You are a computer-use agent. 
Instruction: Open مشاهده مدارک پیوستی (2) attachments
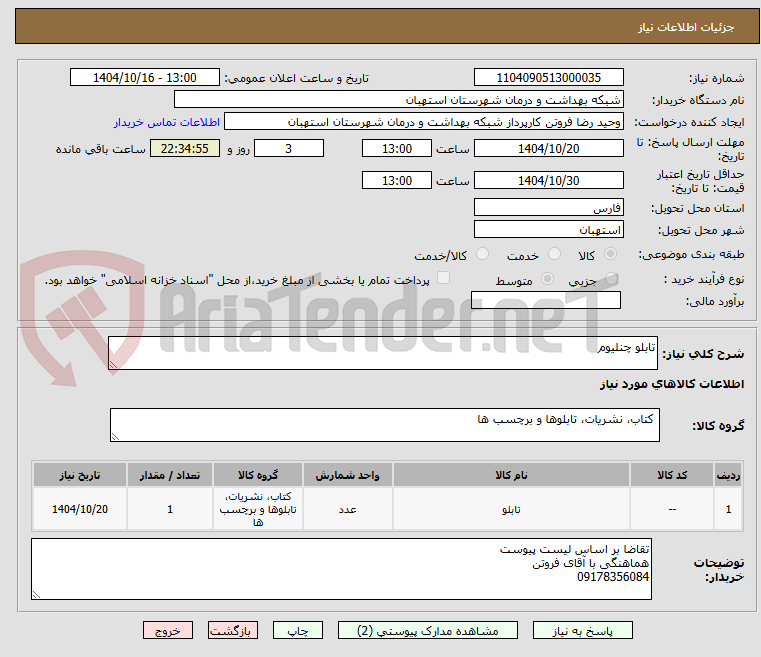point(428,630)
